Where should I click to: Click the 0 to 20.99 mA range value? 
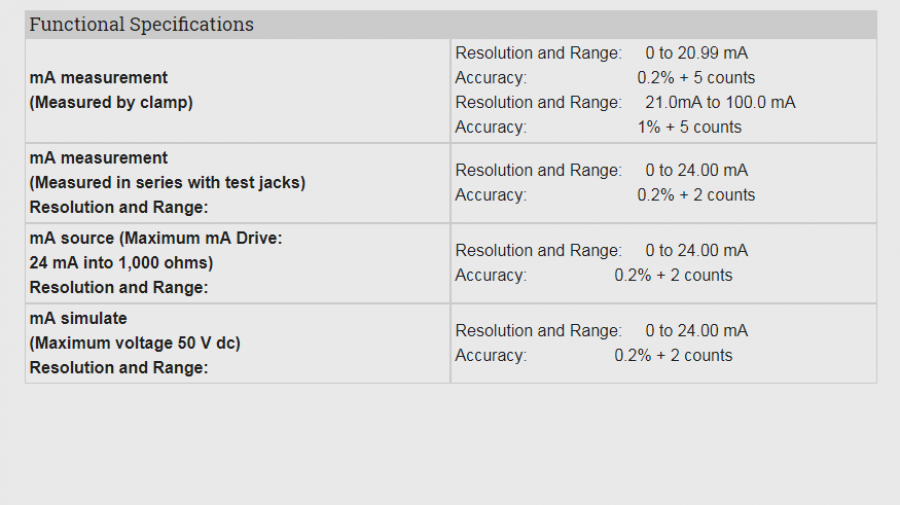pyautogui.click(x=696, y=53)
